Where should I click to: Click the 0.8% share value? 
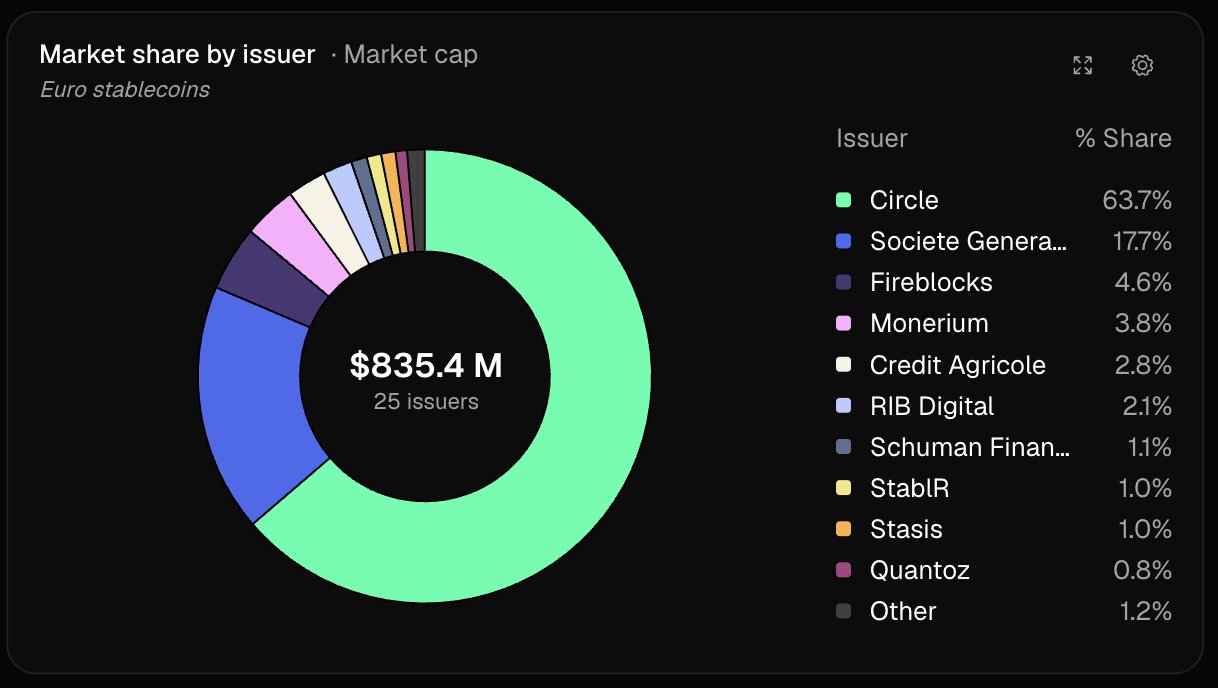[x=1143, y=570]
